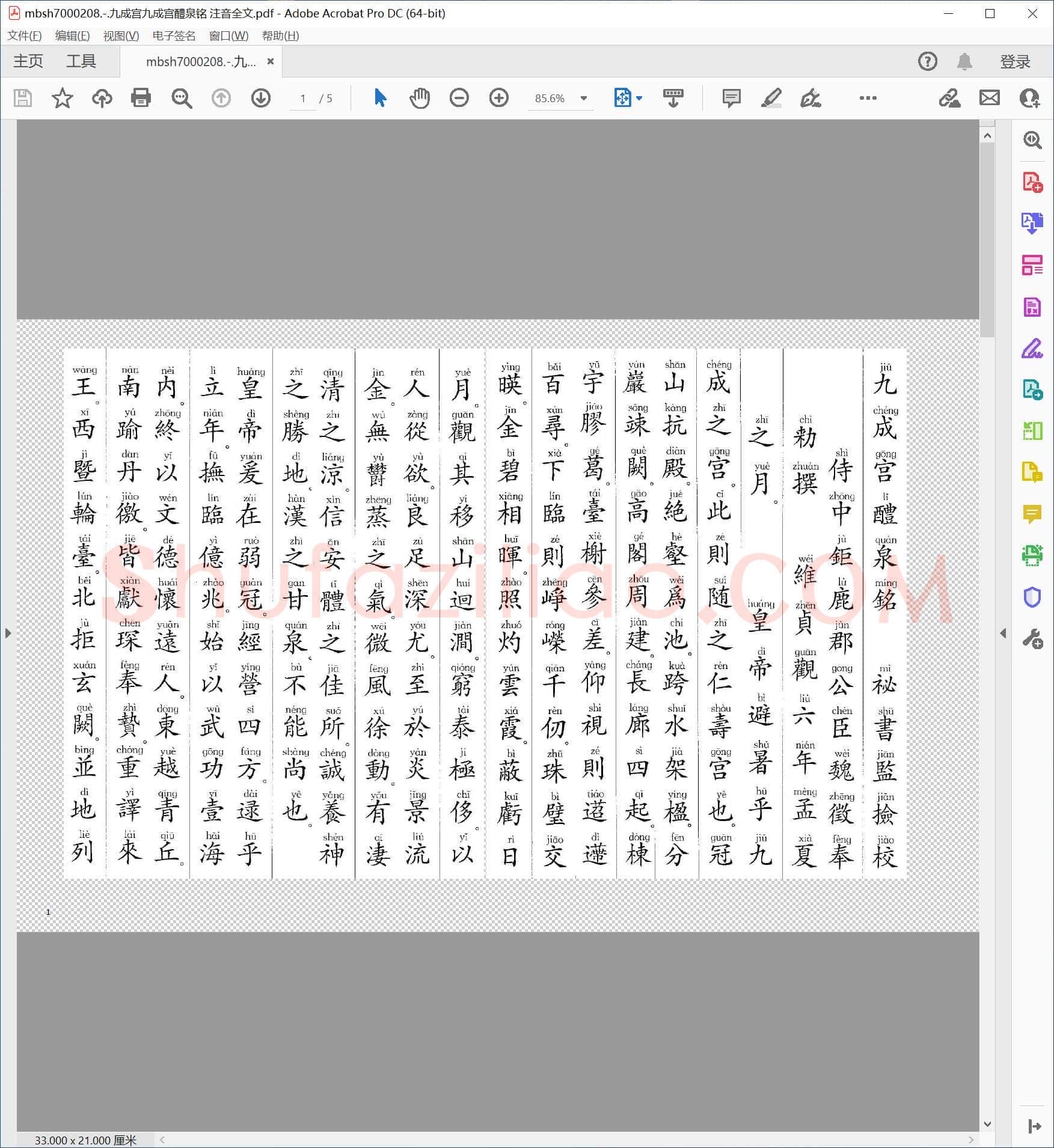Open the help question mark

click(x=928, y=61)
